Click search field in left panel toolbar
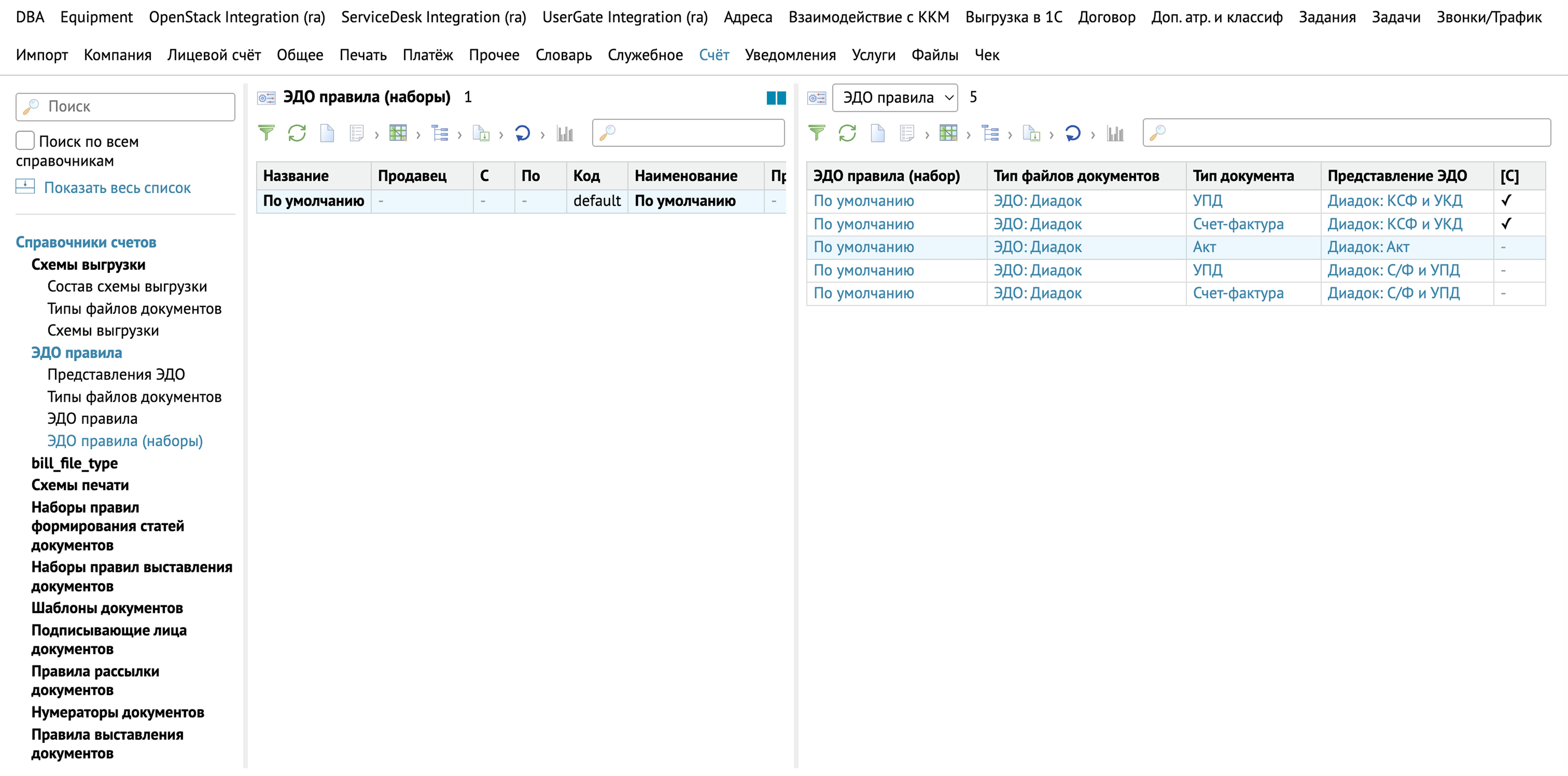Screen dimensions: 1568x776 point(688,133)
